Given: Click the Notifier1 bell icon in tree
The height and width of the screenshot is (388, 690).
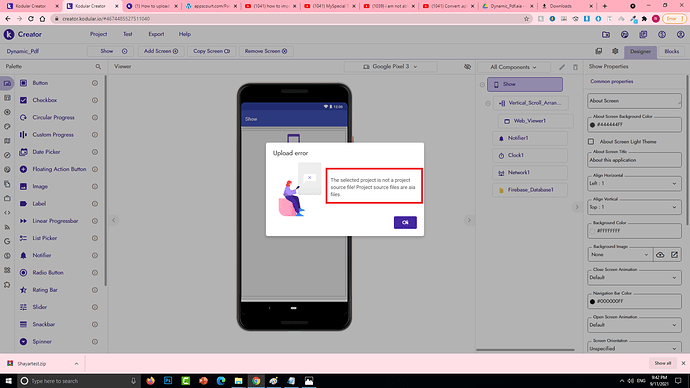Looking at the screenshot, I should (501, 138).
